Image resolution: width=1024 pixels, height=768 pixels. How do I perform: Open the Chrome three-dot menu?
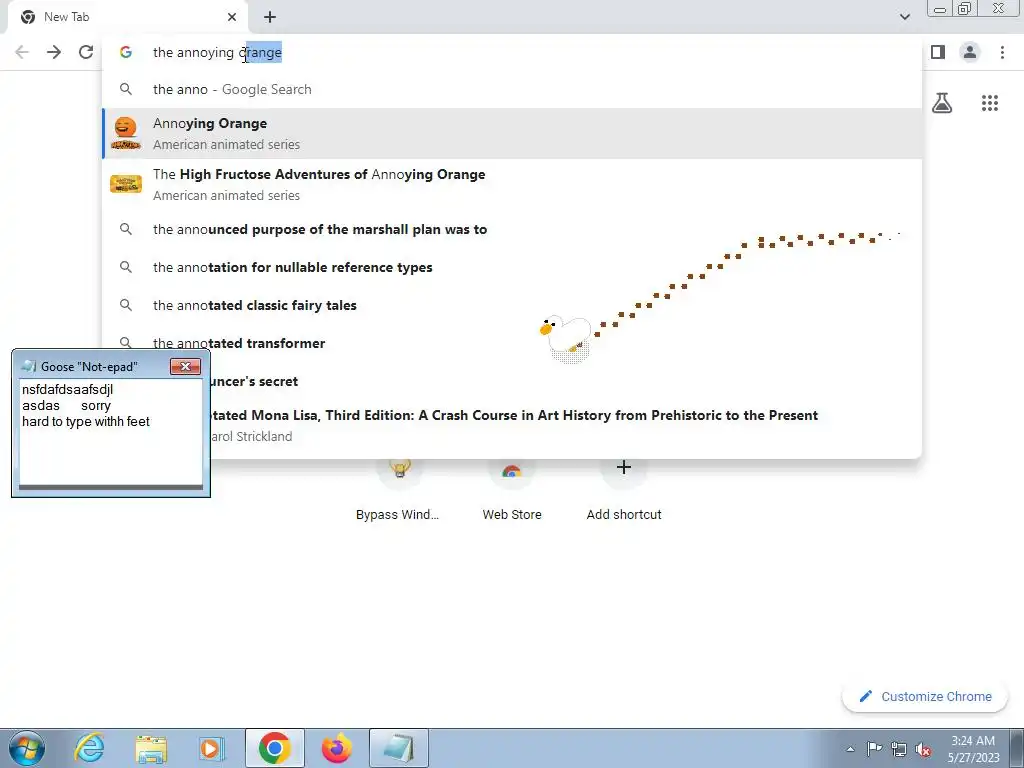tap(1002, 52)
